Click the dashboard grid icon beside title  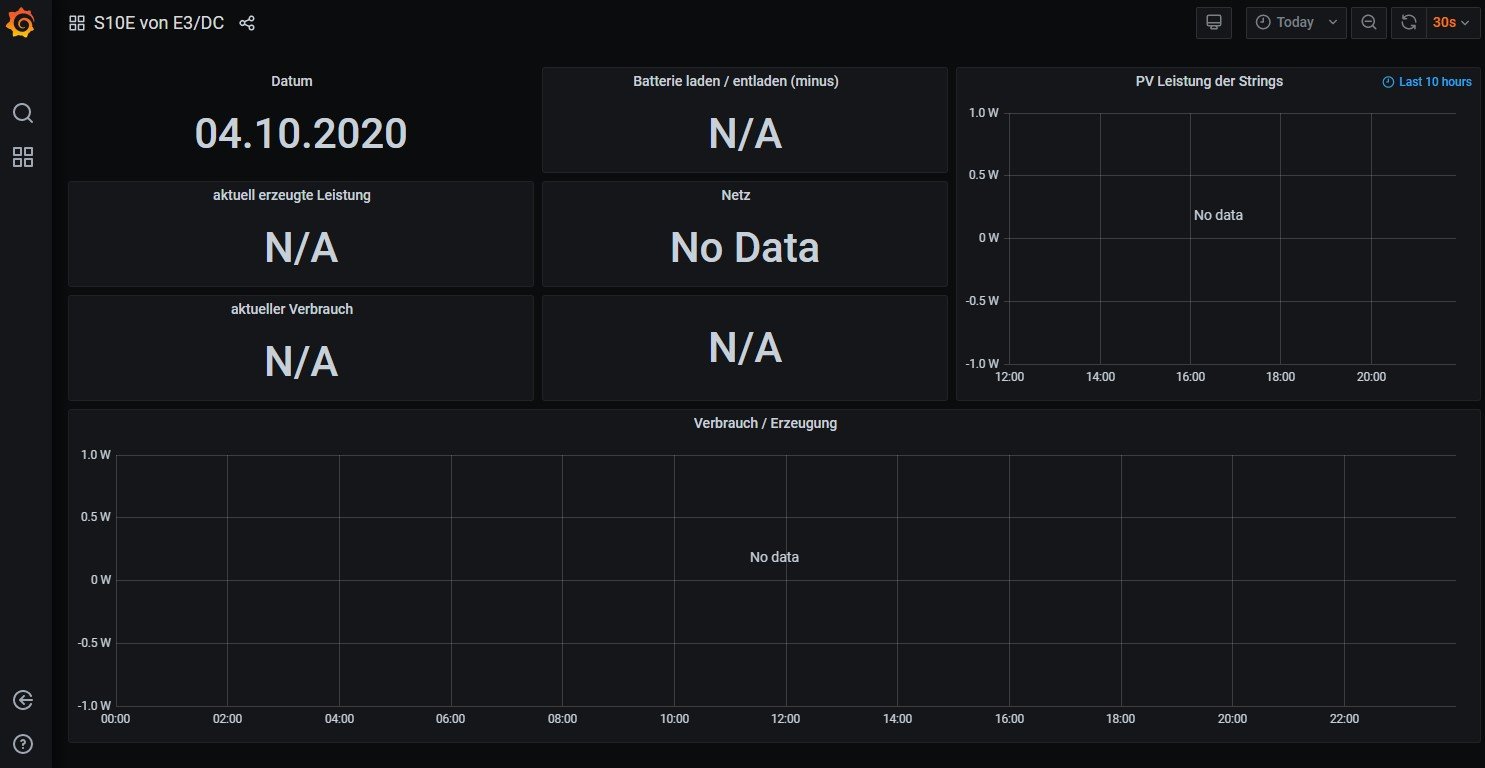[76, 23]
